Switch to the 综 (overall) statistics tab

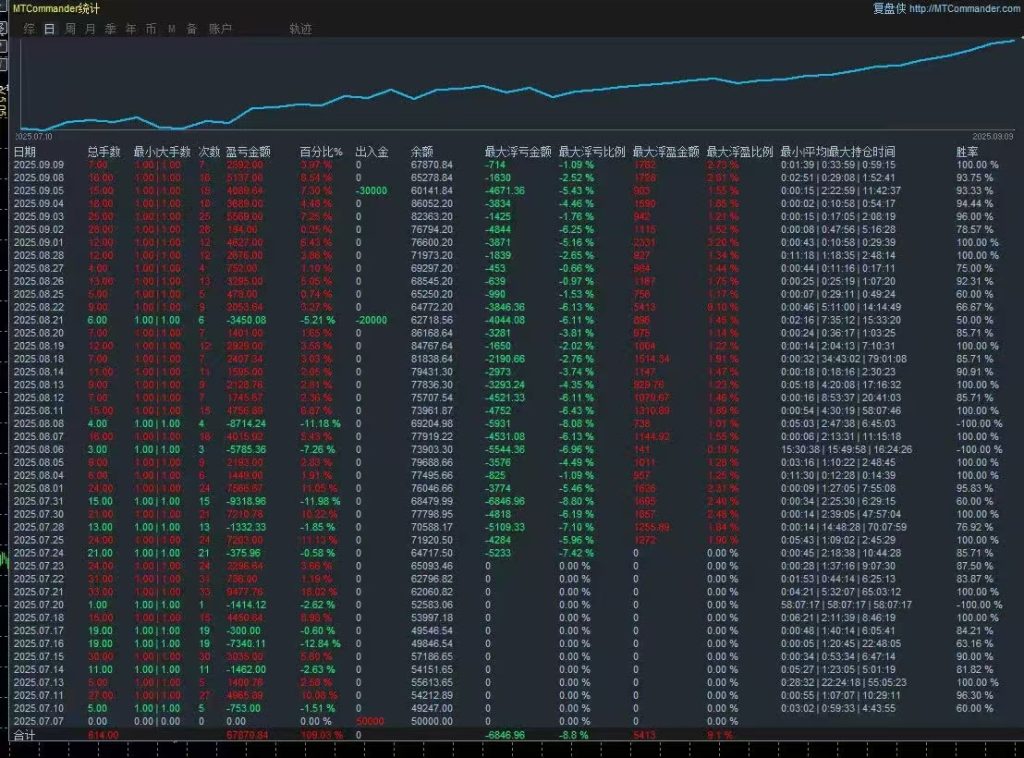pyautogui.click(x=29, y=29)
